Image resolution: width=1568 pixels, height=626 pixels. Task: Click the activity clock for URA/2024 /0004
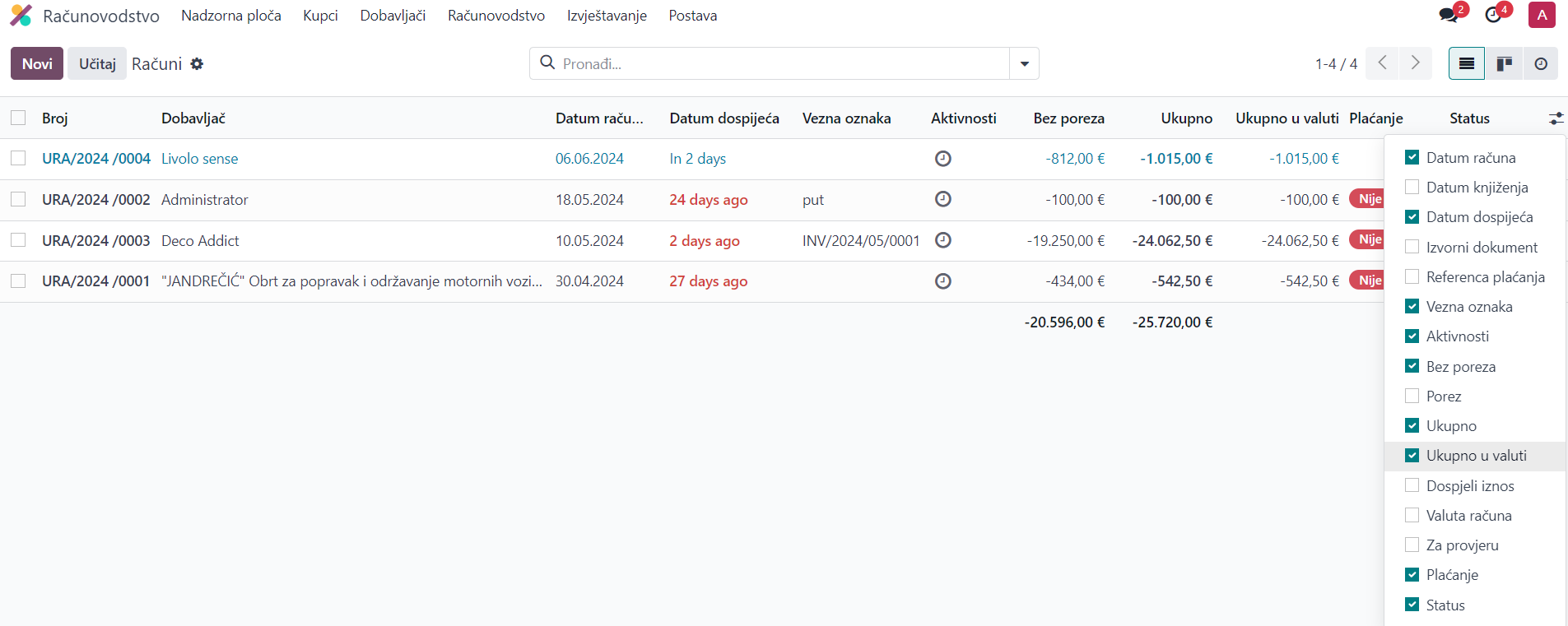[943, 159]
